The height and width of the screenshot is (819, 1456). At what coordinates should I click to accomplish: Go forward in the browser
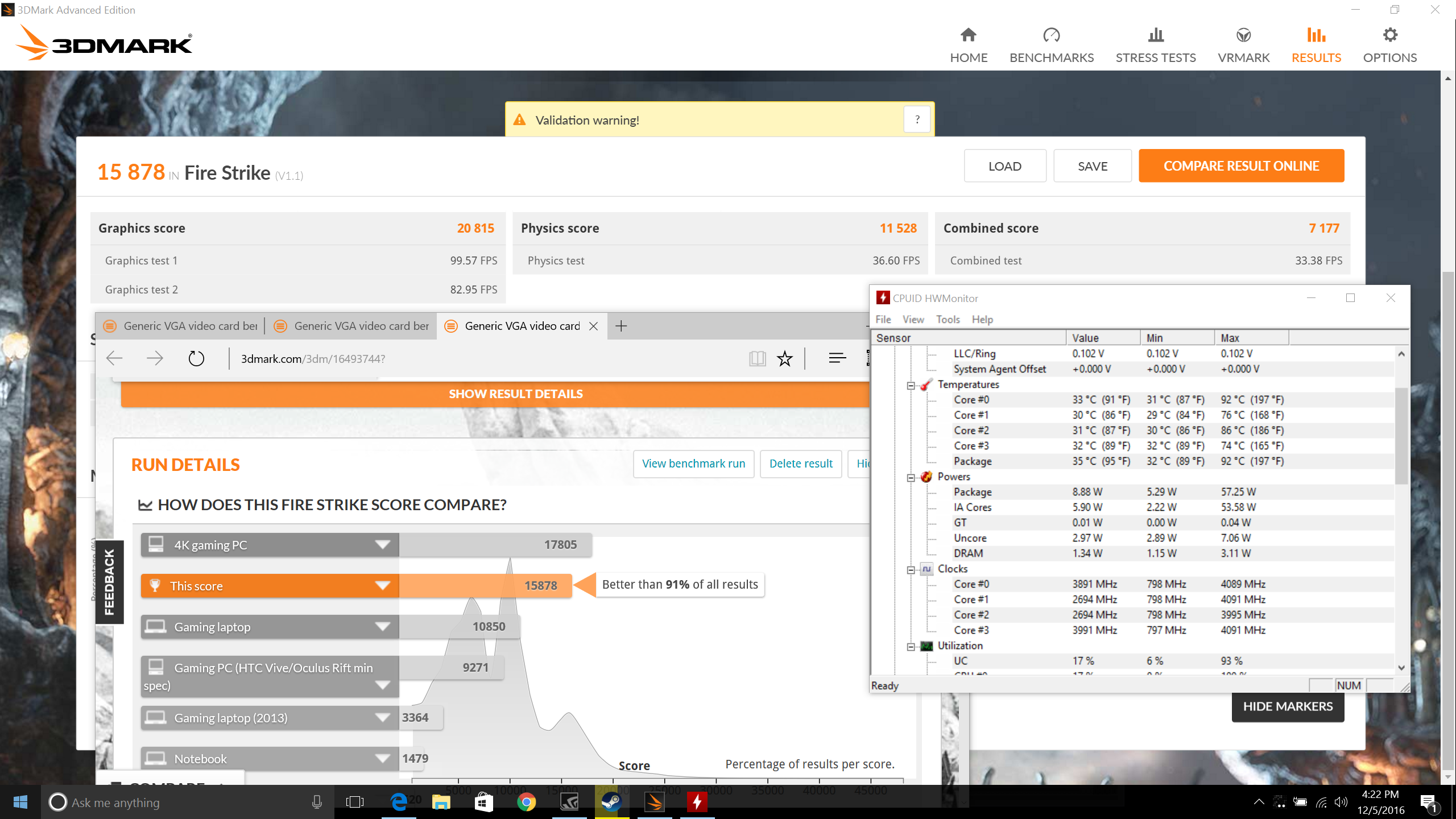[x=155, y=358]
